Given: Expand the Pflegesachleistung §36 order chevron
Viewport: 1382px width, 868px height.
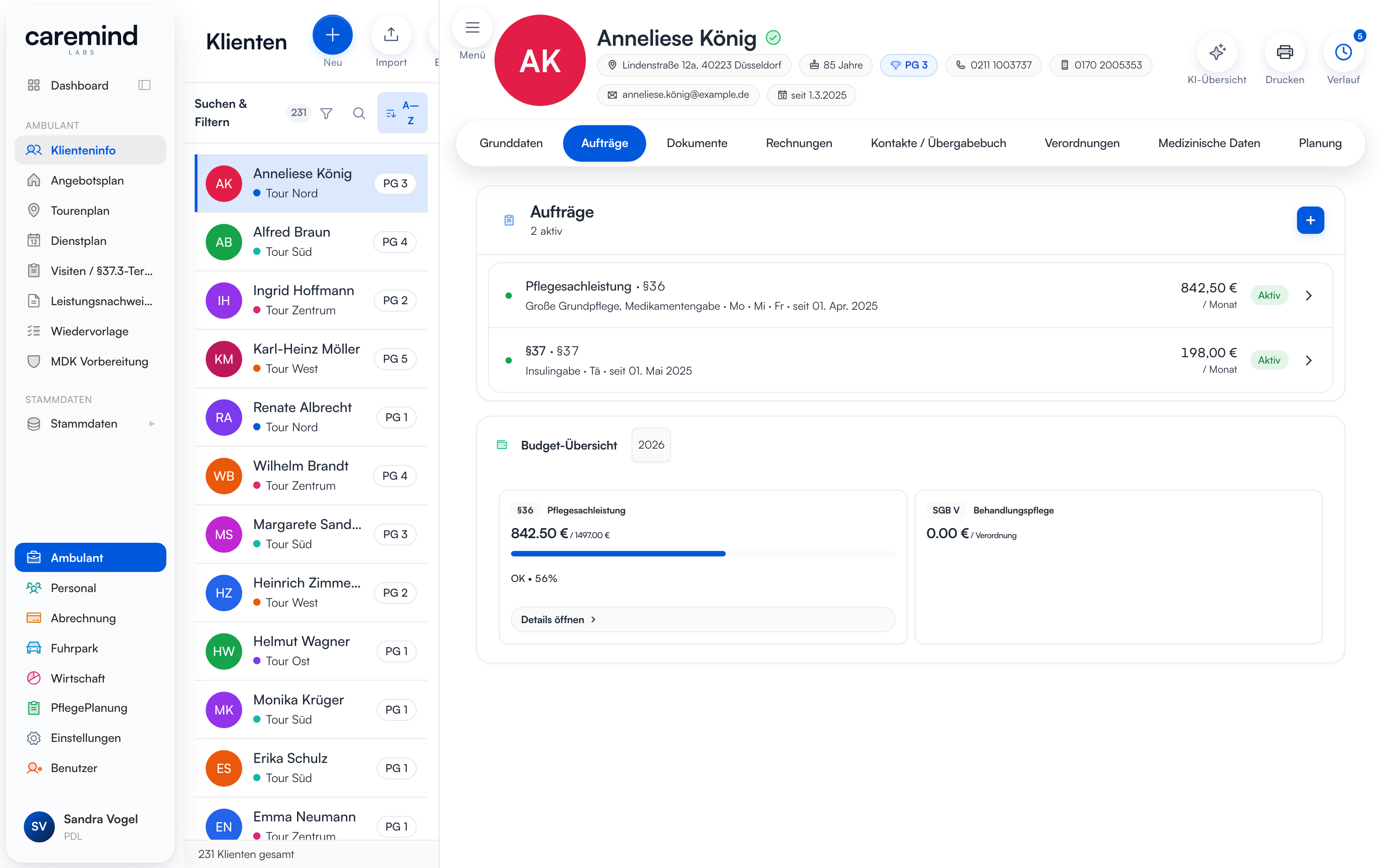Looking at the screenshot, I should pyautogui.click(x=1308, y=296).
